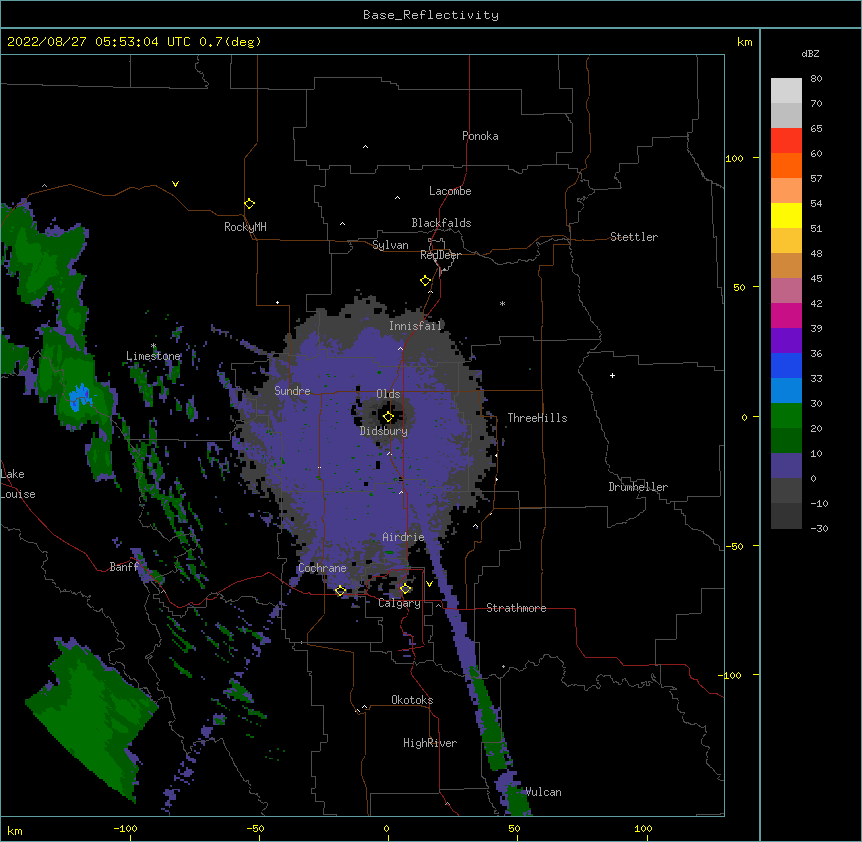Viewport: 862px width, 842px height.
Task: Click the yellow radar site marker near Didsbury
Action: [x=388, y=417]
